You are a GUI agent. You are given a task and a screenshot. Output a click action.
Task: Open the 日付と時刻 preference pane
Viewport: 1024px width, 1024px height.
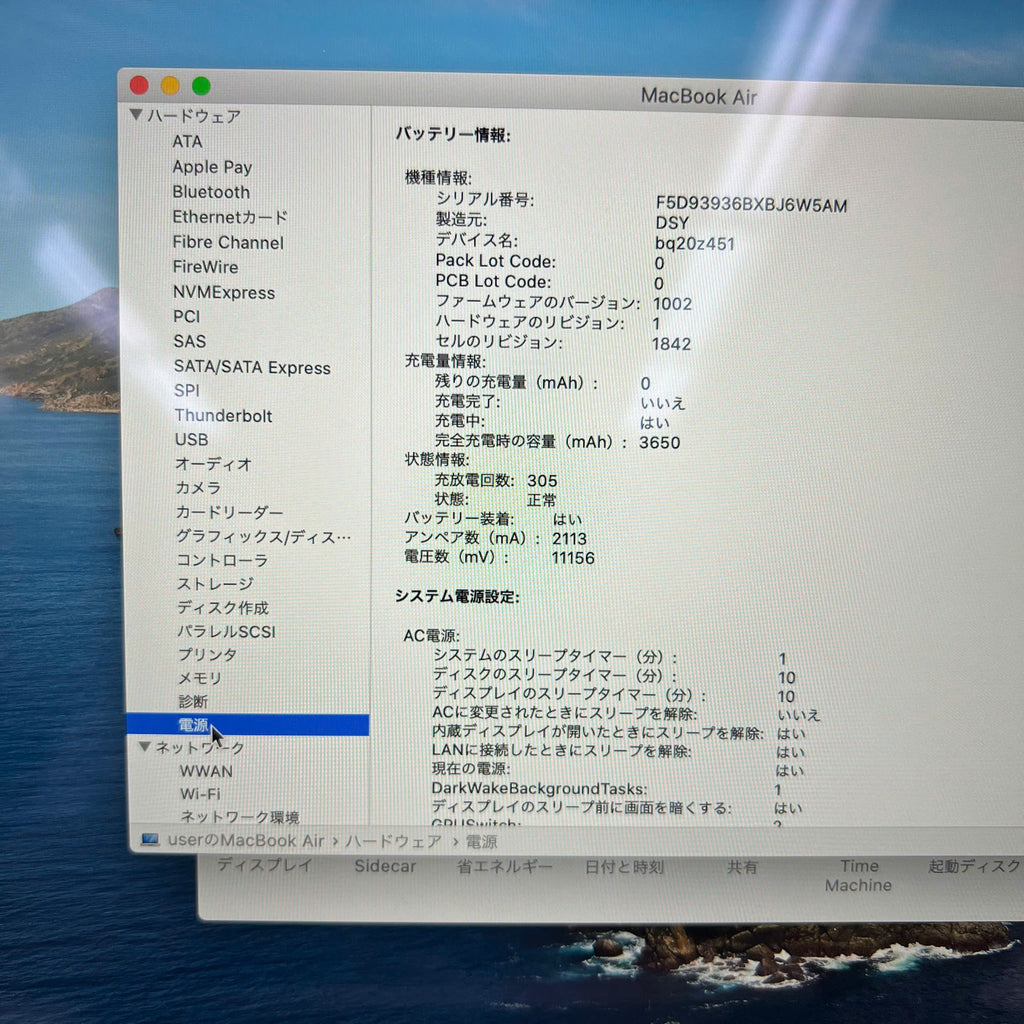624,867
